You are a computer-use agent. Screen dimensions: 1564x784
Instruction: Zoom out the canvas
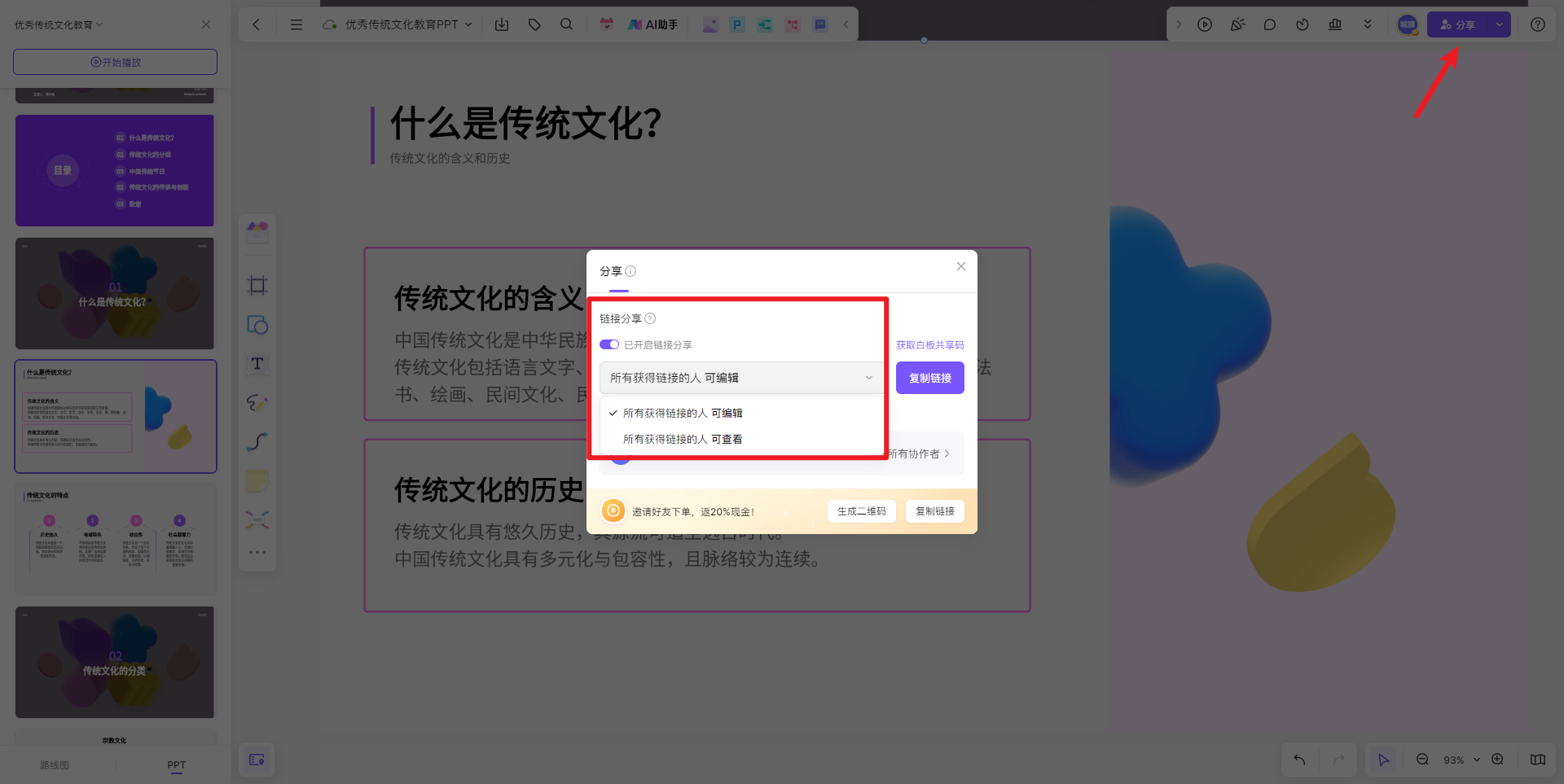(x=1422, y=760)
